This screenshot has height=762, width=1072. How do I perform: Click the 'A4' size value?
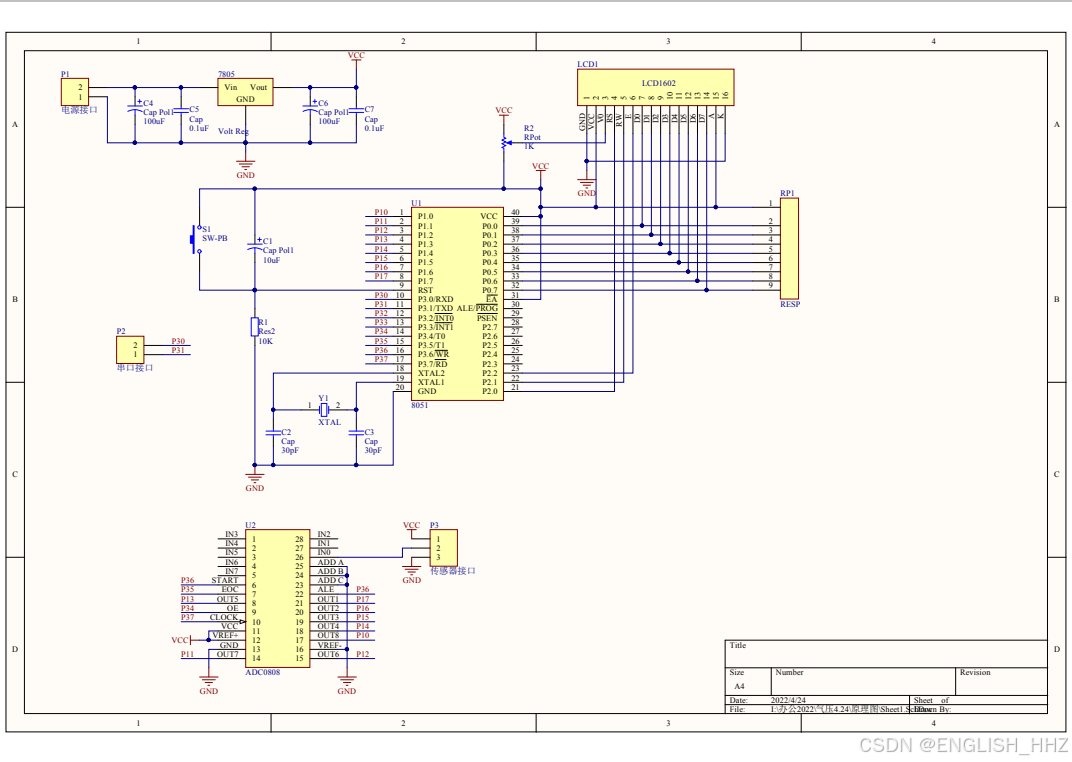pos(739,686)
